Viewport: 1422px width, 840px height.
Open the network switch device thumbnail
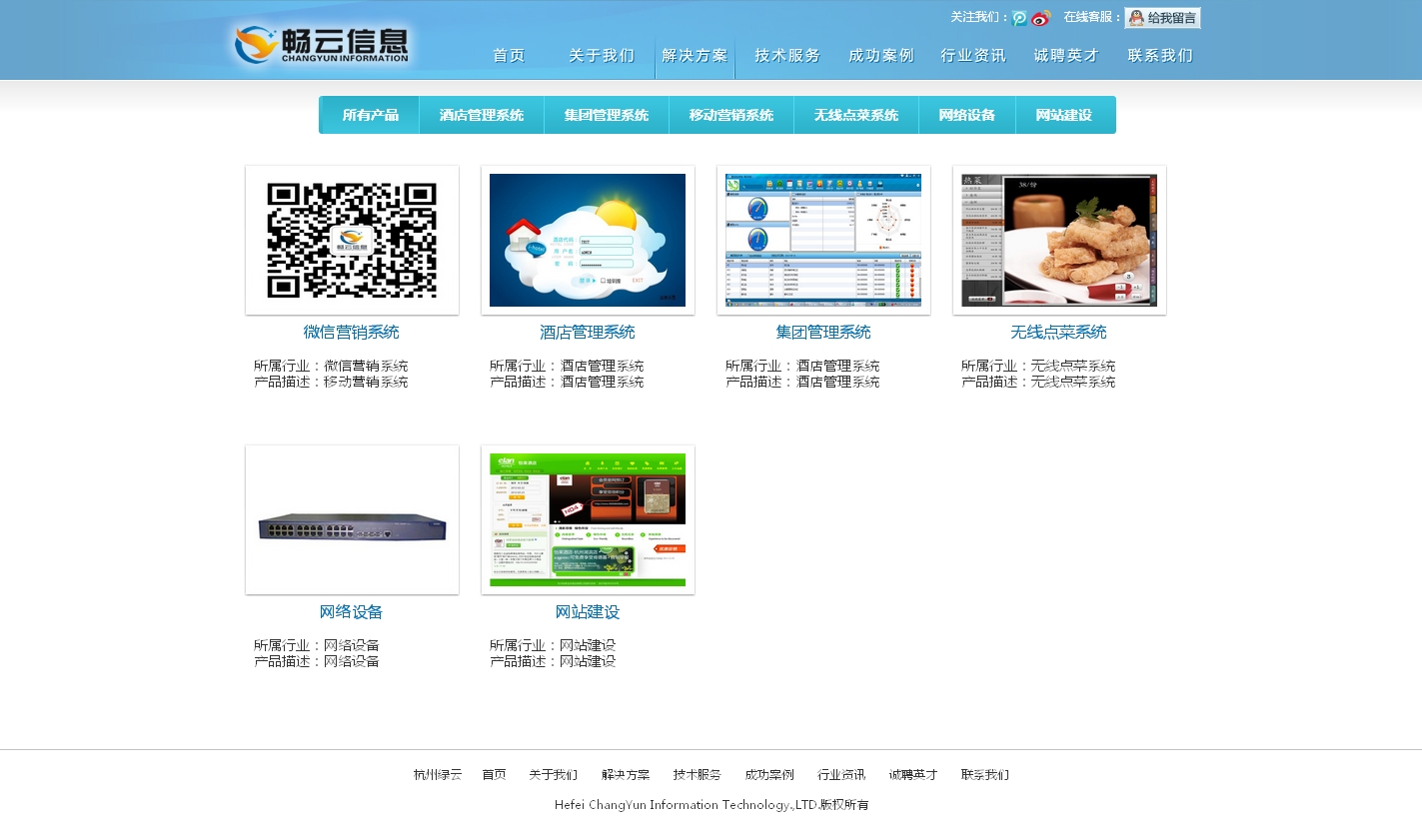click(352, 520)
